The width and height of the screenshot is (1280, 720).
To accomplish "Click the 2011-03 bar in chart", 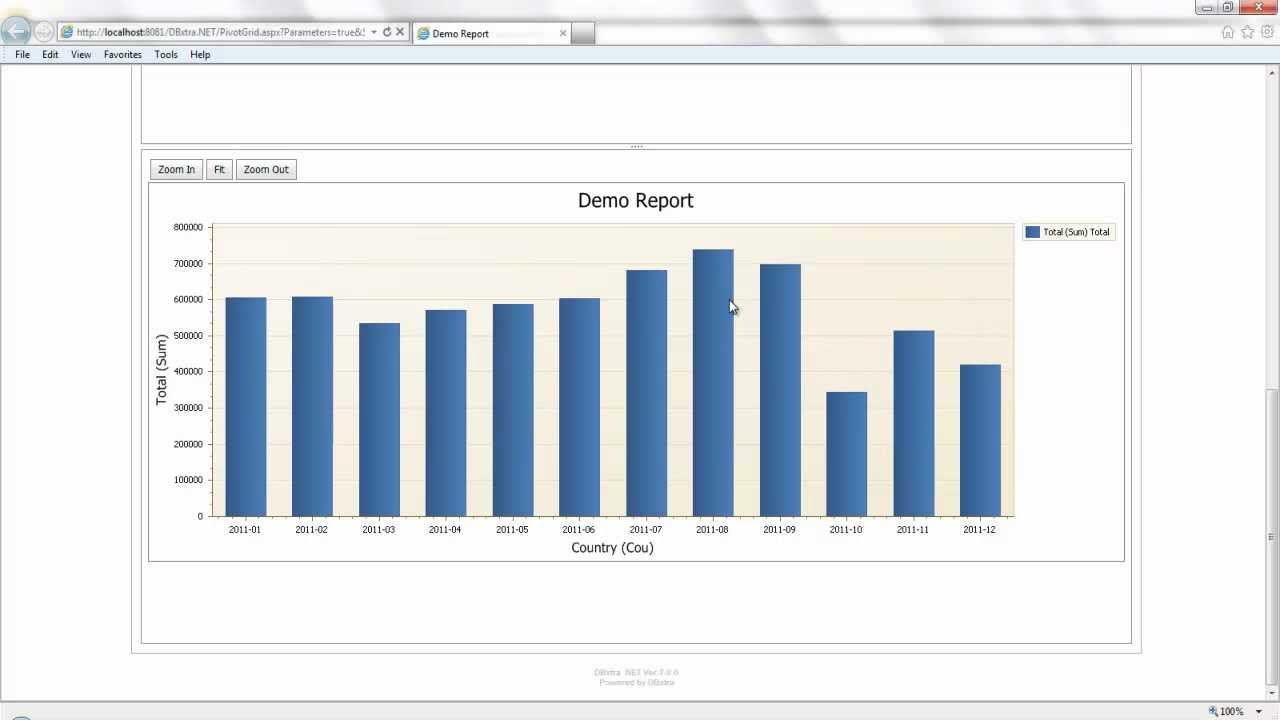I will pos(379,420).
